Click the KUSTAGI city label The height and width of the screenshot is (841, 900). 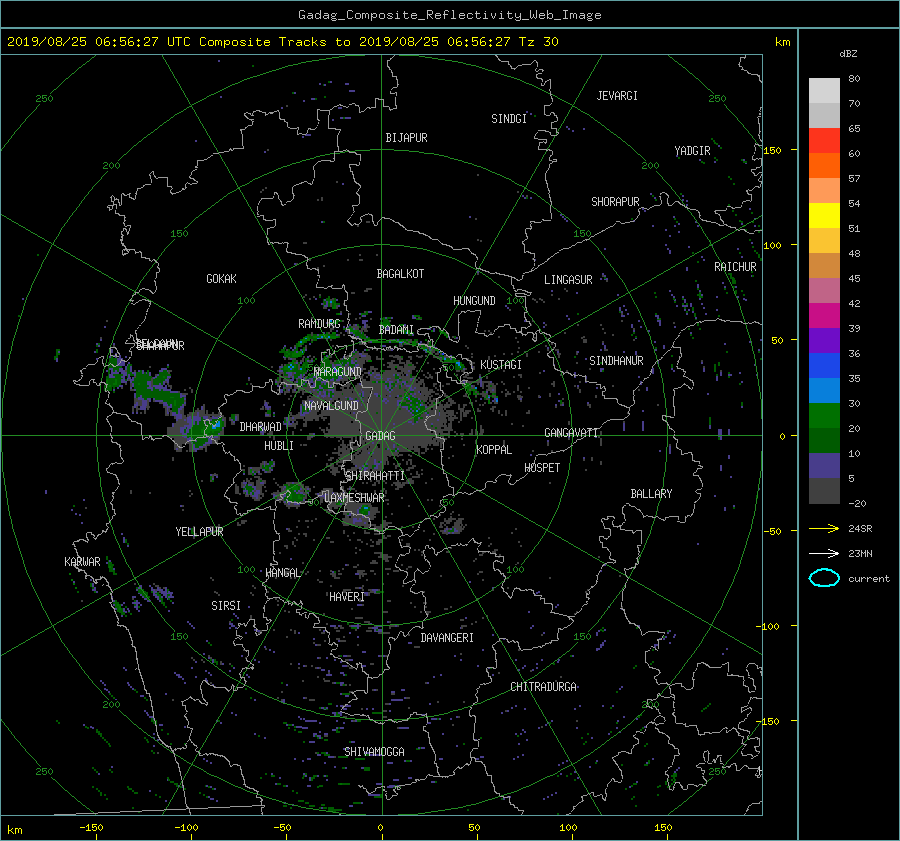(x=501, y=365)
